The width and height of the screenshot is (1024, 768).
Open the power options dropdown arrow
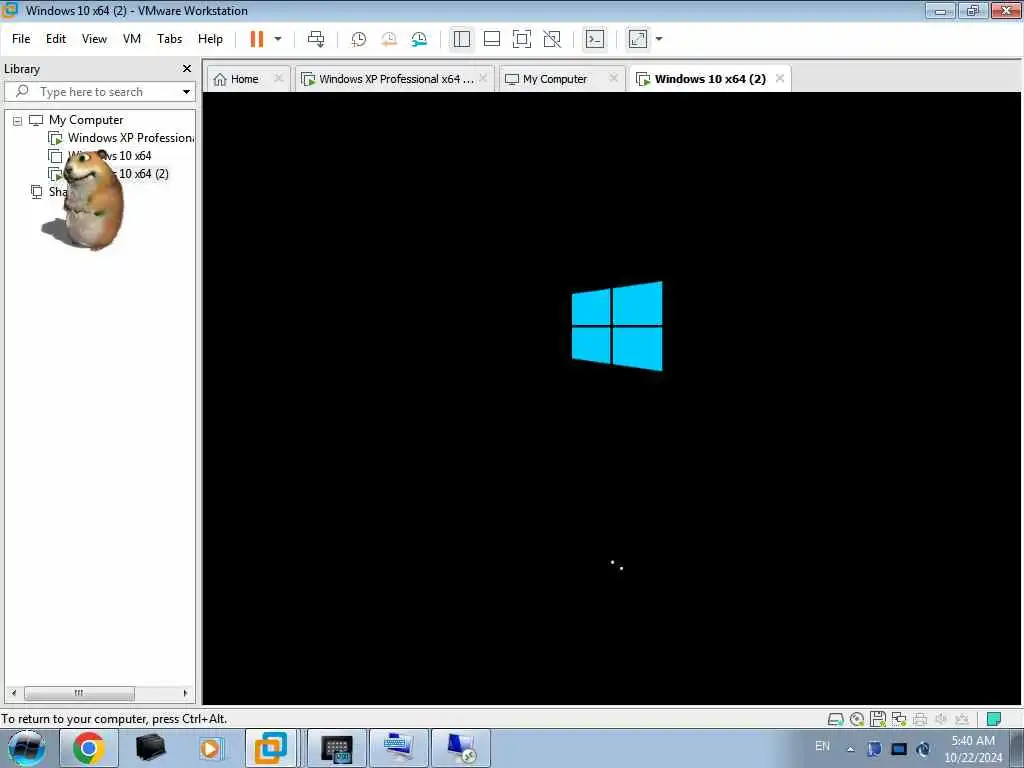(278, 39)
